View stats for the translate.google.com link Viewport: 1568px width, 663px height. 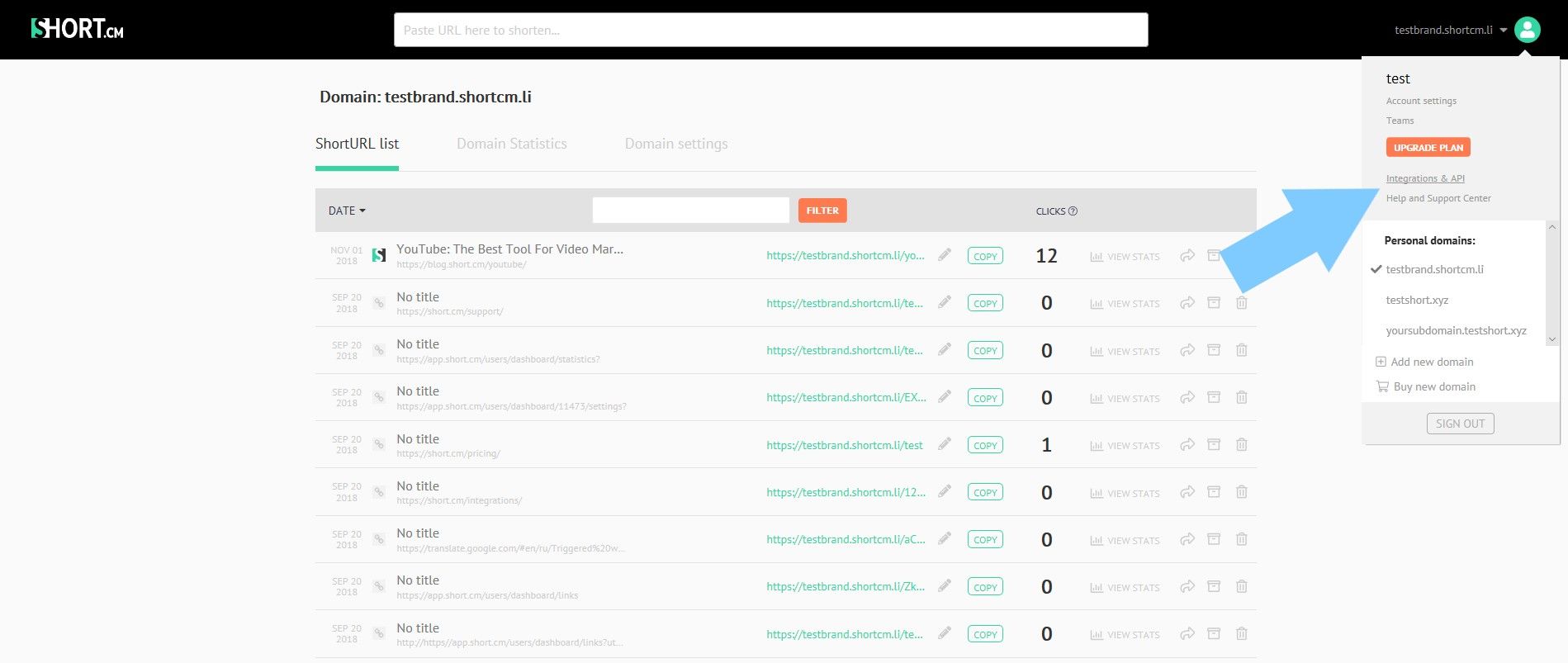point(1125,541)
